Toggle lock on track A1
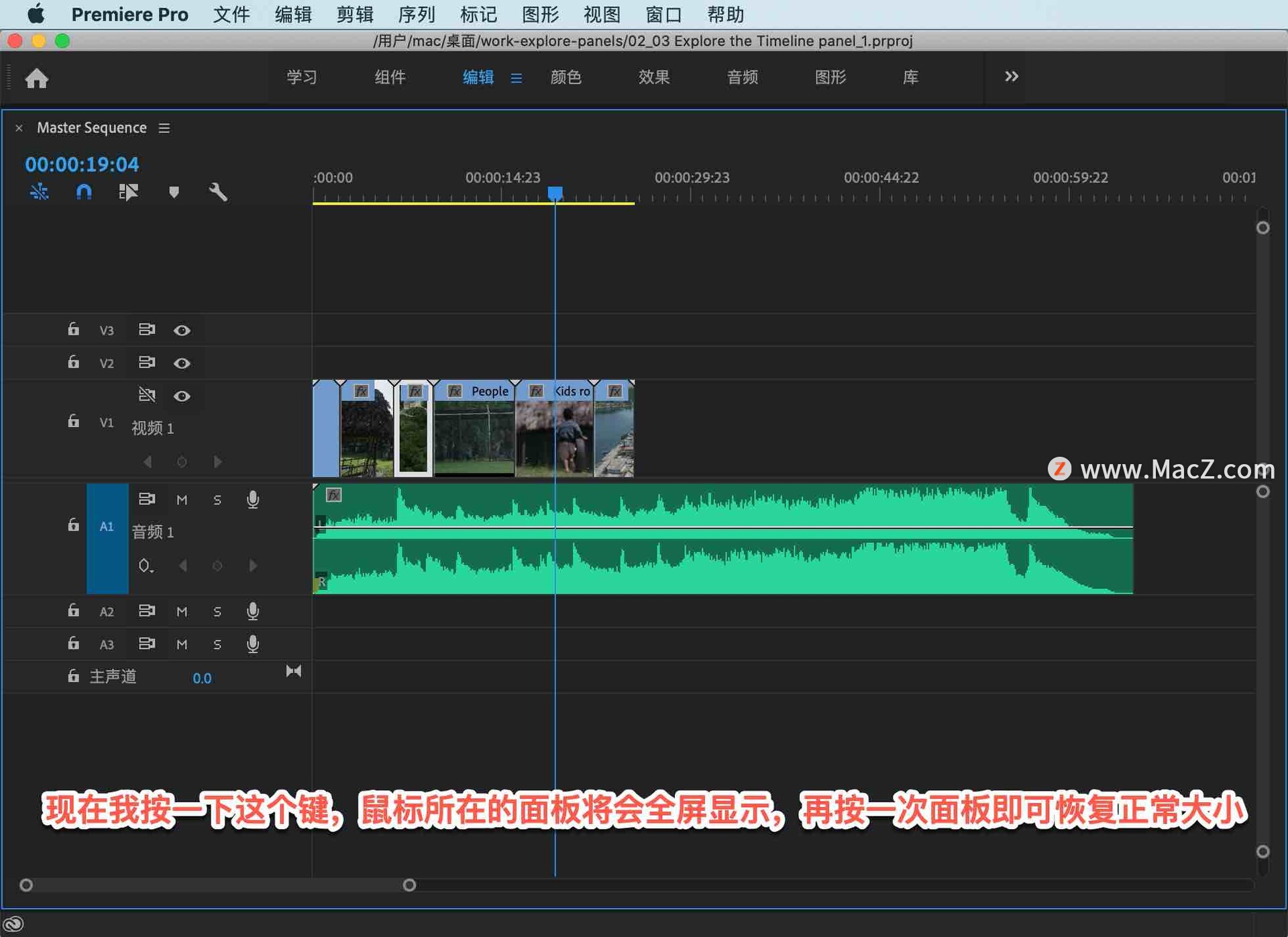Viewport: 1288px width, 937px height. pyautogui.click(x=73, y=524)
